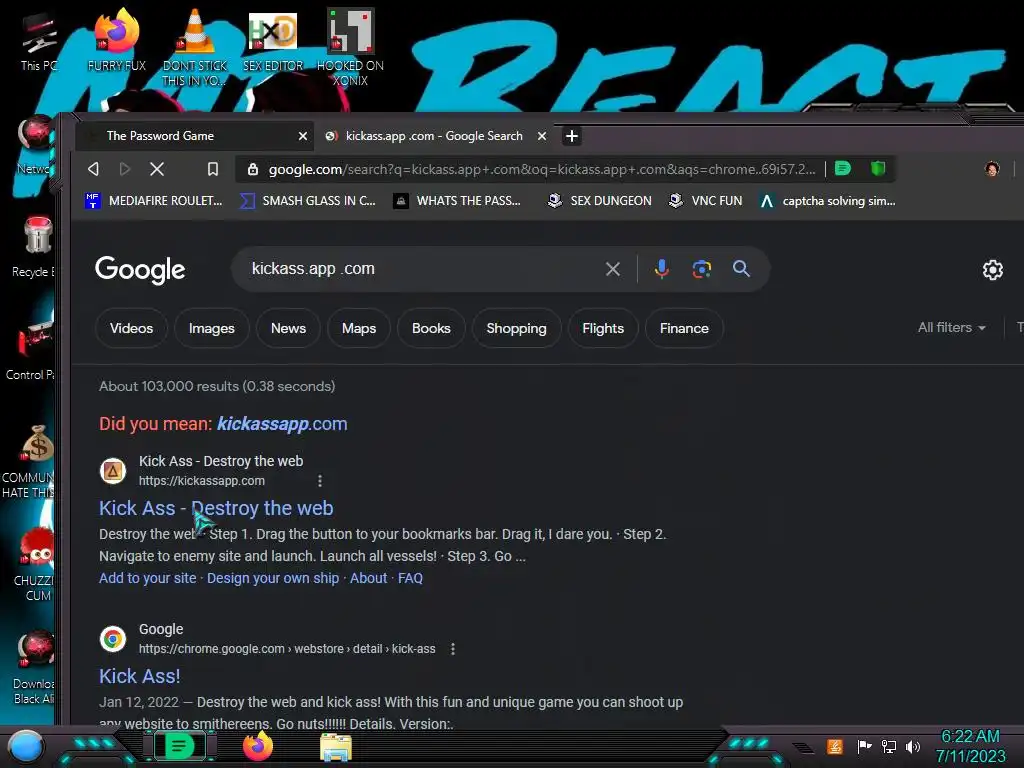Image resolution: width=1024 pixels, height=768 pixels.
Task: Select the kickass.app .com Google Search tab
Action: point(434,136)
